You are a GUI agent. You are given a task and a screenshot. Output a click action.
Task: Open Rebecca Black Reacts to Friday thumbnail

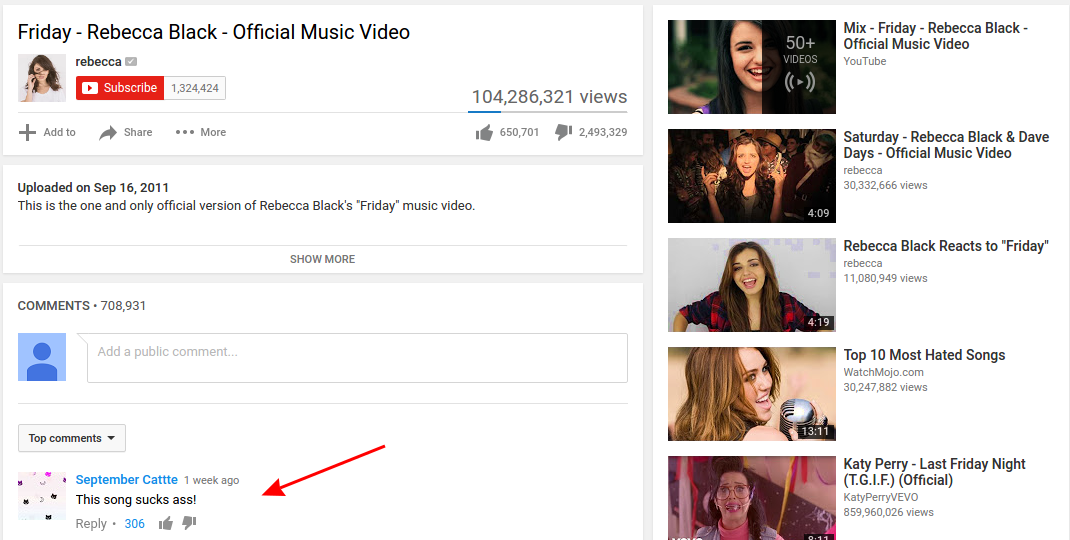point(751,285)
